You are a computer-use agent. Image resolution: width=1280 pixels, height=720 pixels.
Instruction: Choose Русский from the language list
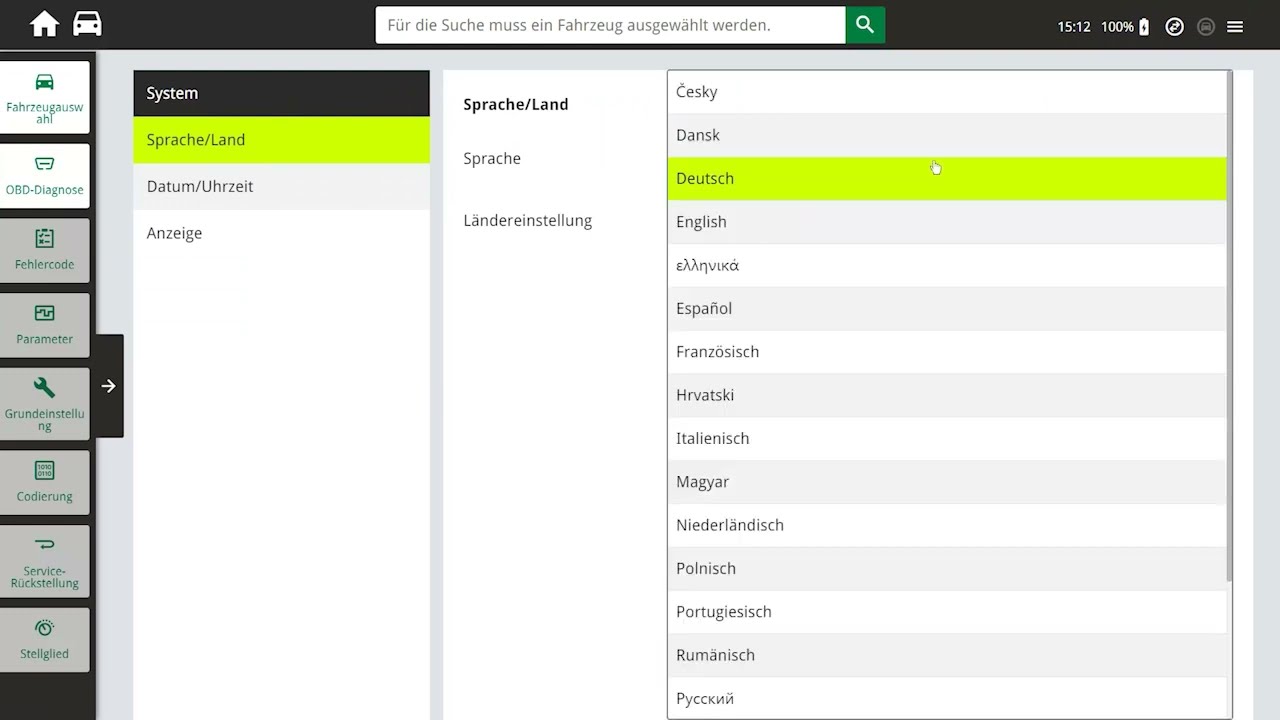pos(947,698)
